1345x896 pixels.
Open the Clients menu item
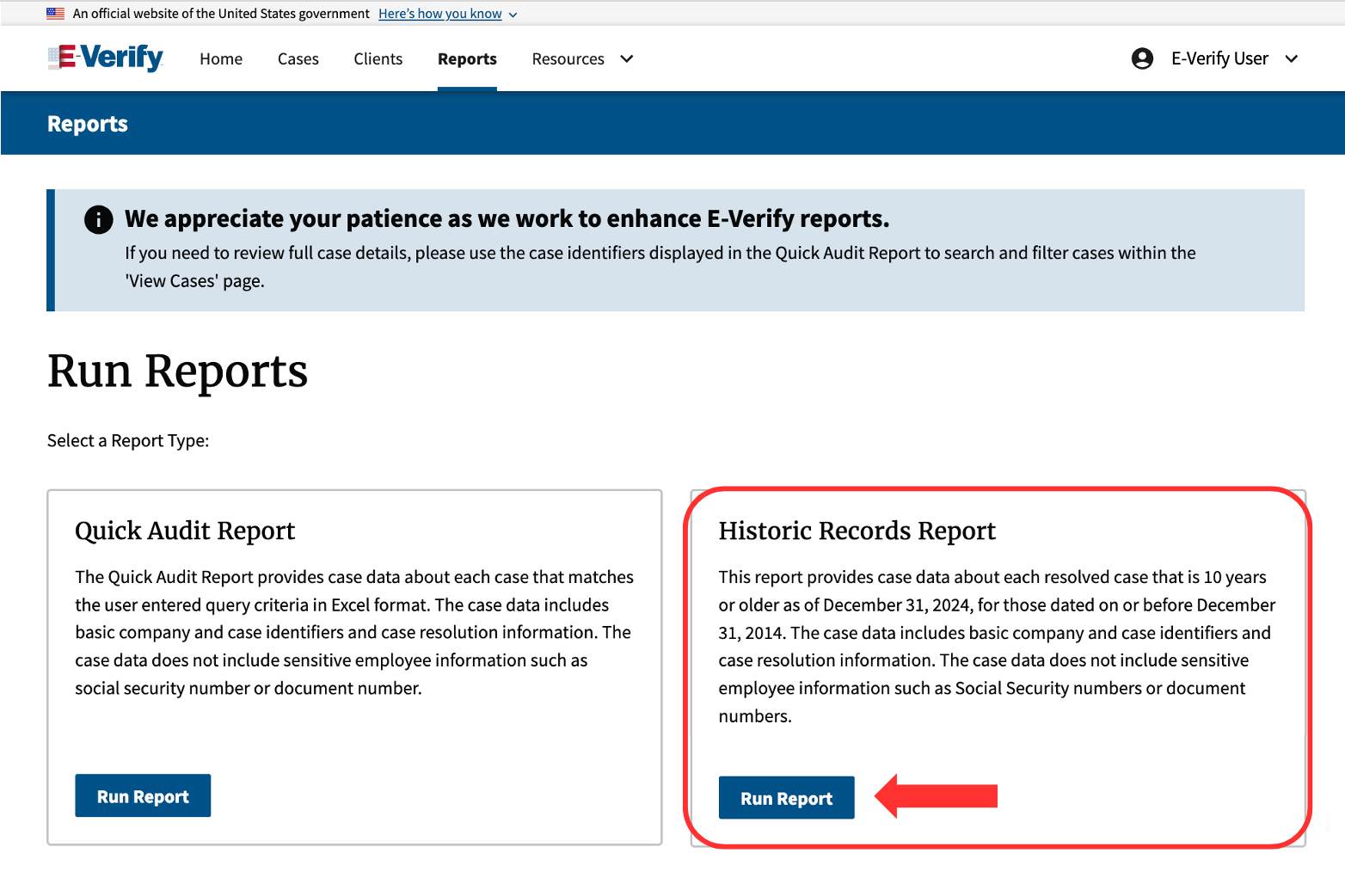tap(378, 58)
